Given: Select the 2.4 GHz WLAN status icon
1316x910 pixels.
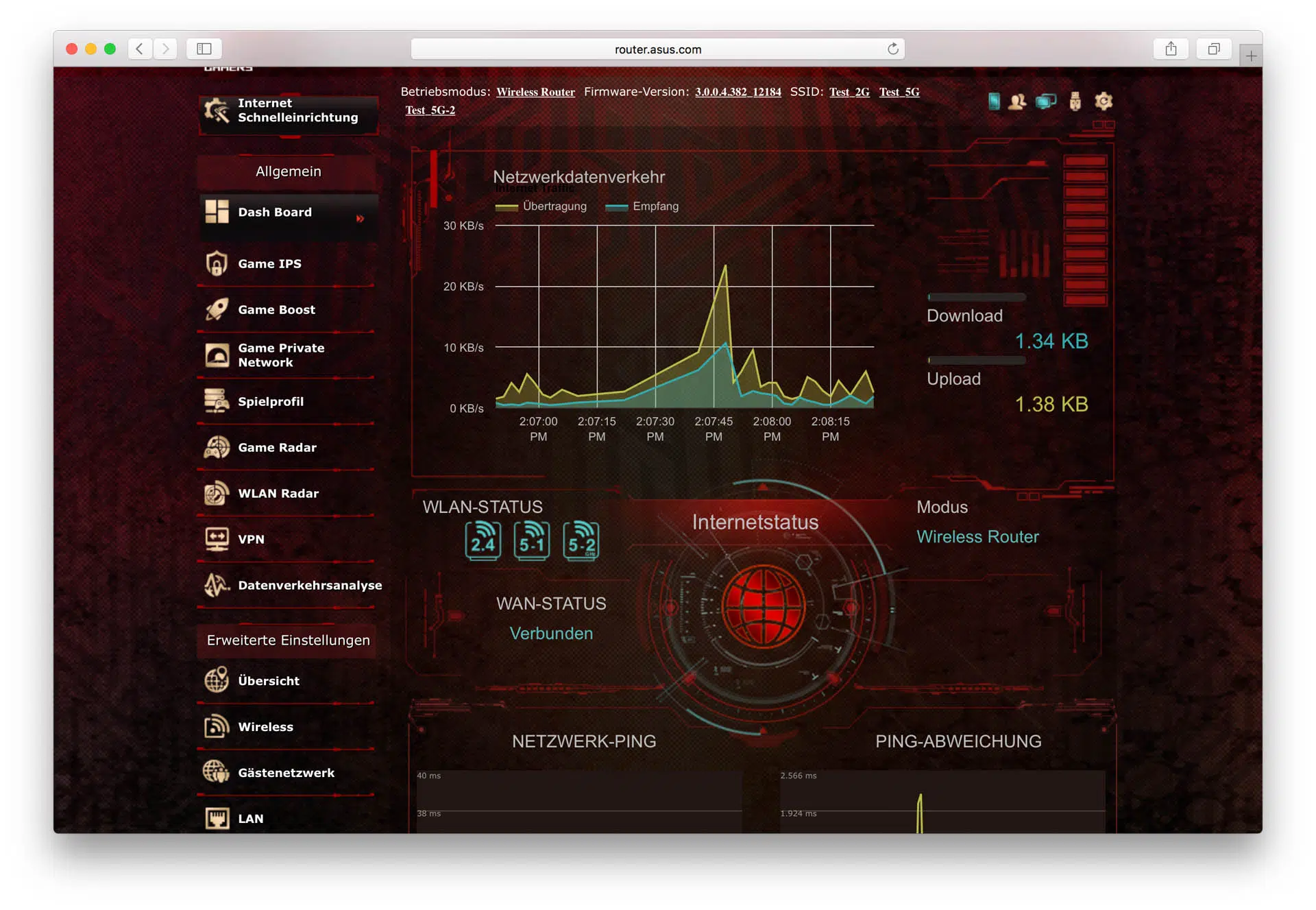Looking at the screenshot, I should click(483, 540).
